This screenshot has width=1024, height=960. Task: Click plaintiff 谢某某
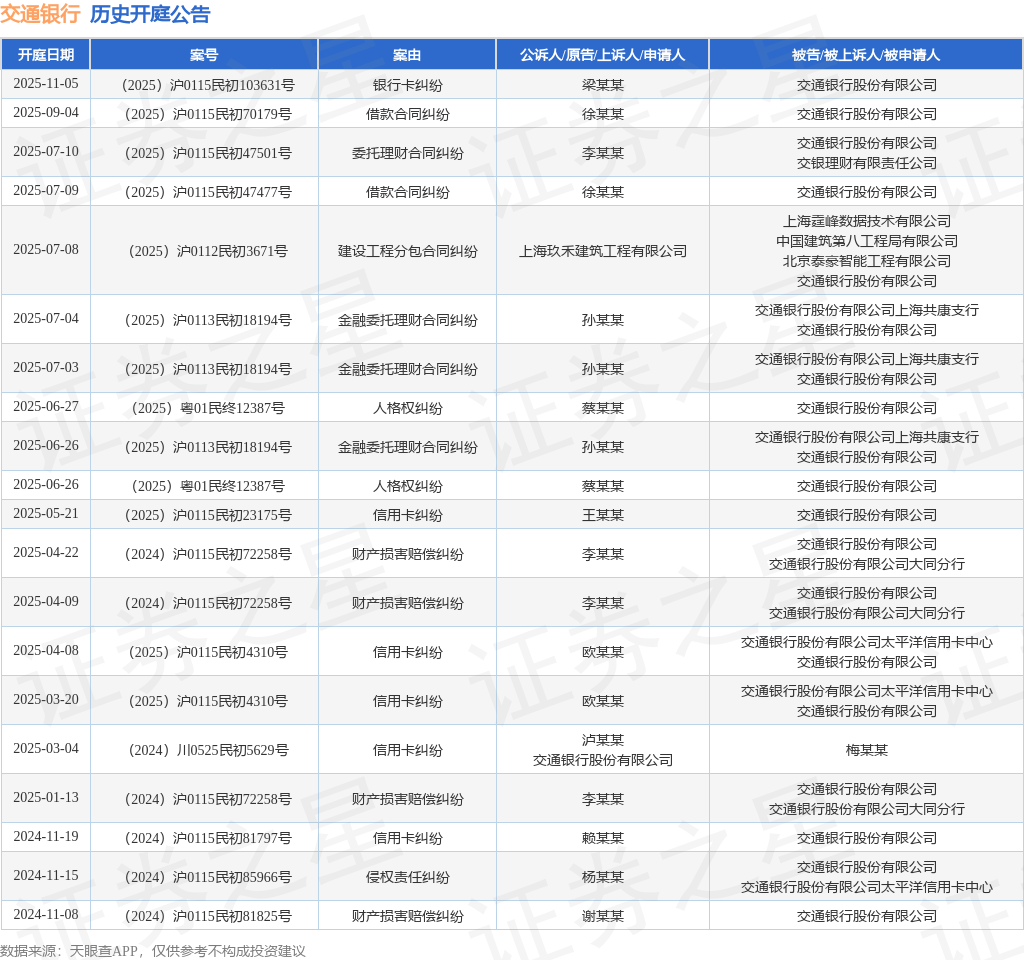(603, 916)
